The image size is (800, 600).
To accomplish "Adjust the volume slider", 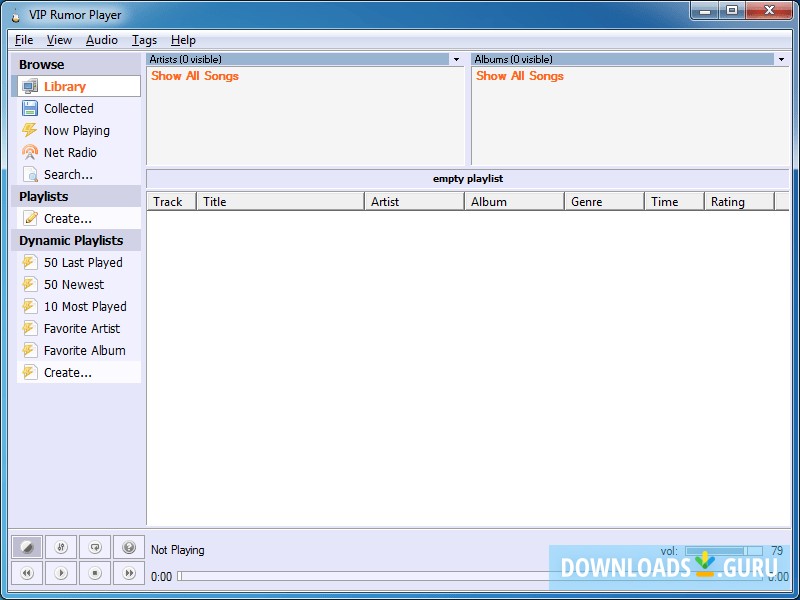I will 724,551.
